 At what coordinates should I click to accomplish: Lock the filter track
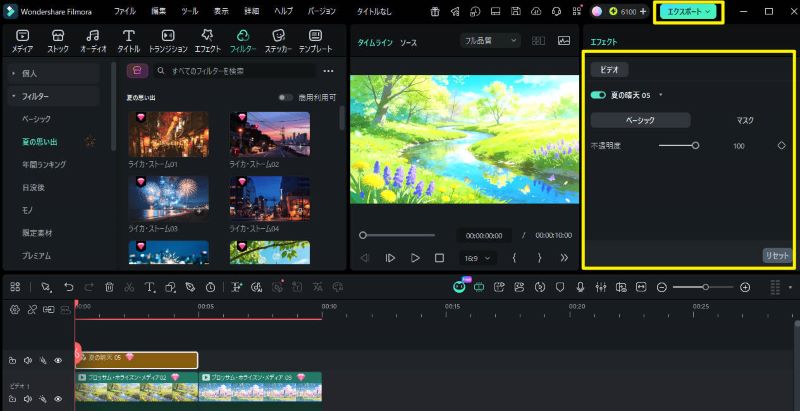pos(12,361)
